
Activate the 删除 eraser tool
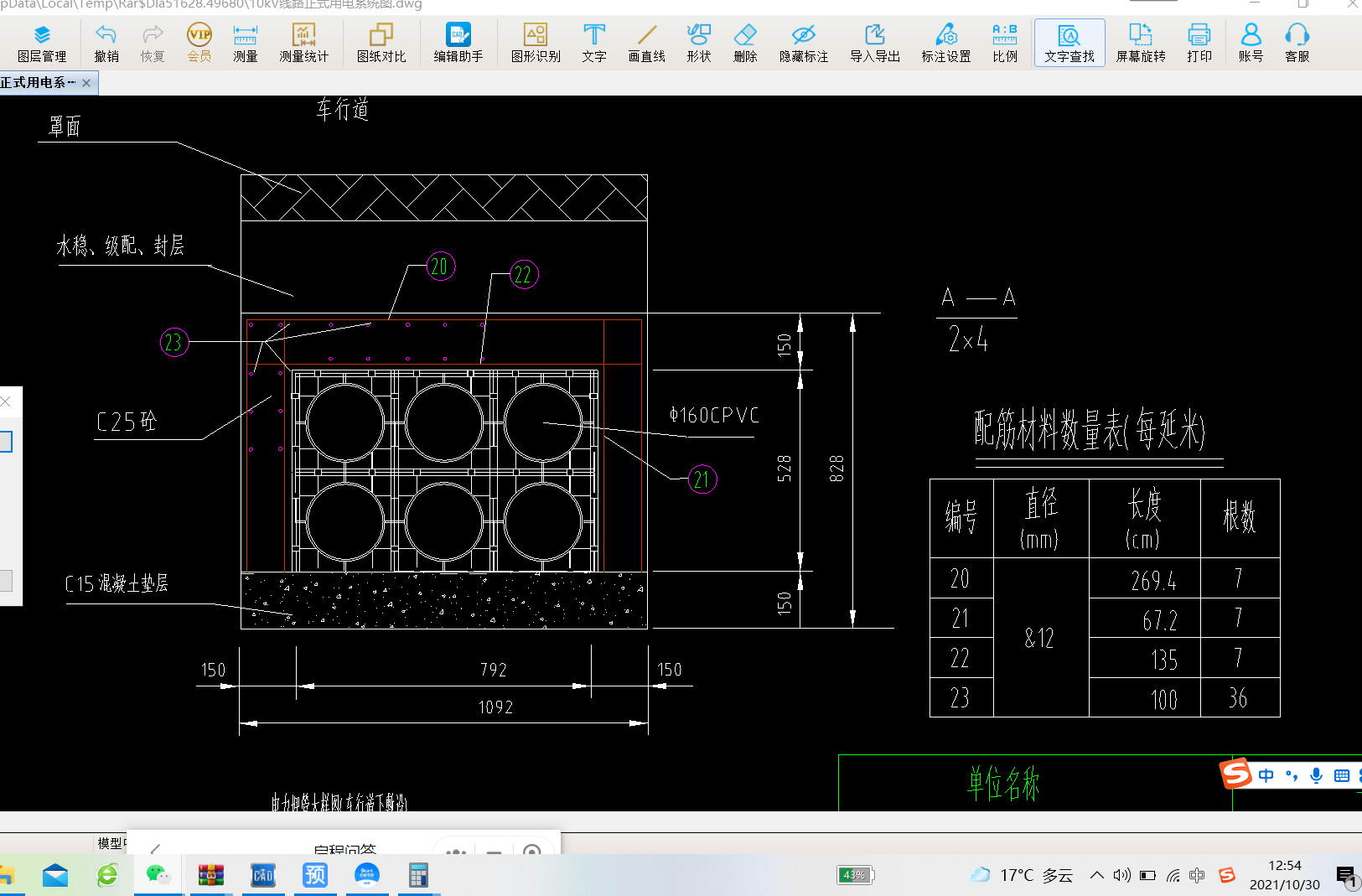pyautogui.click(x=745, y=43)
